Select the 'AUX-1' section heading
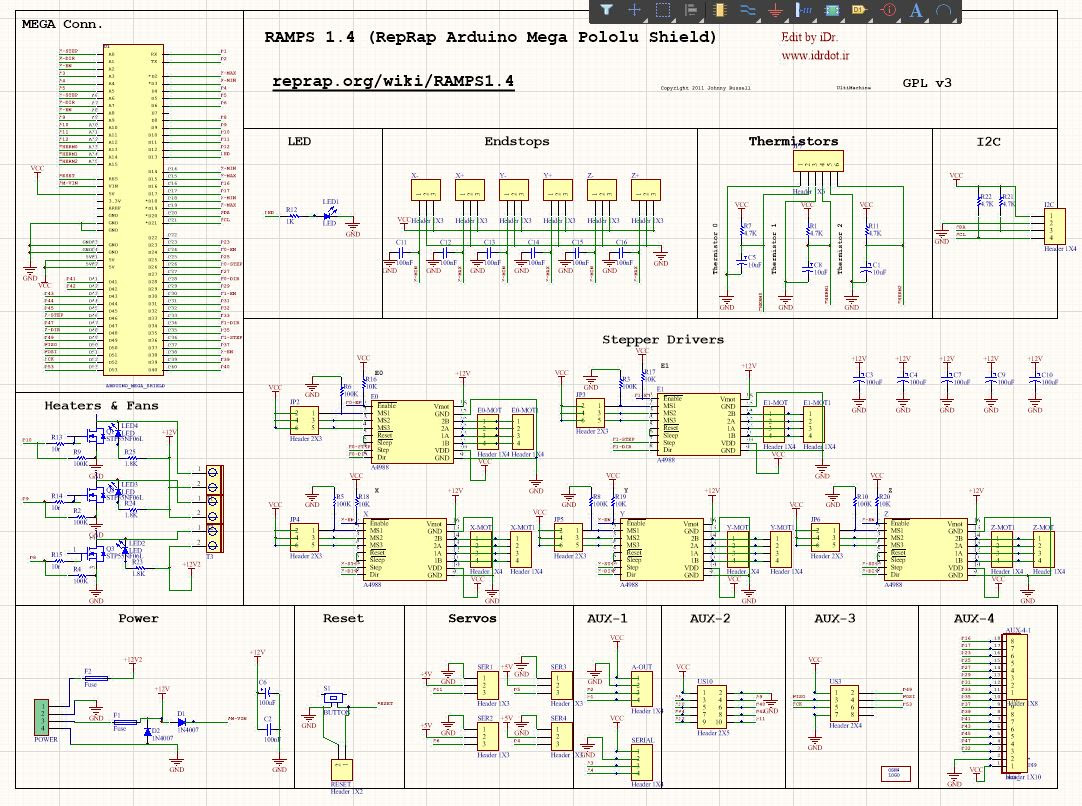Image resolution: width=1082 pixels, height=806 pixels. tap(607, 618)
